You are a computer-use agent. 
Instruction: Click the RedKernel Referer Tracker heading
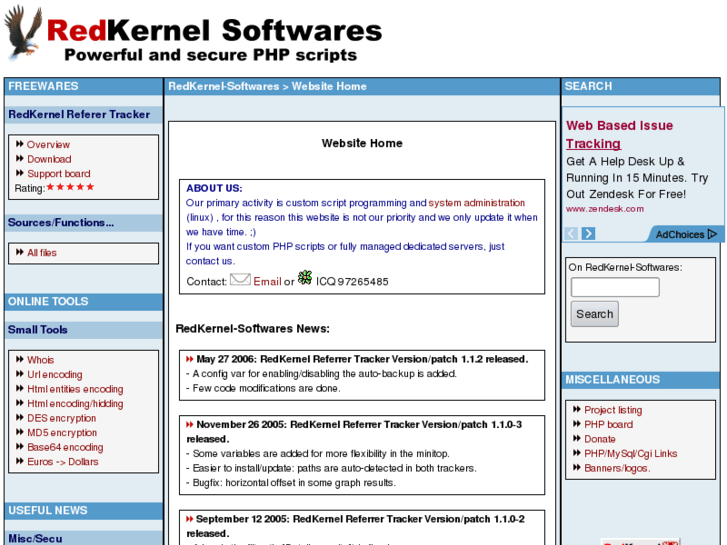[x=79, y=115]
